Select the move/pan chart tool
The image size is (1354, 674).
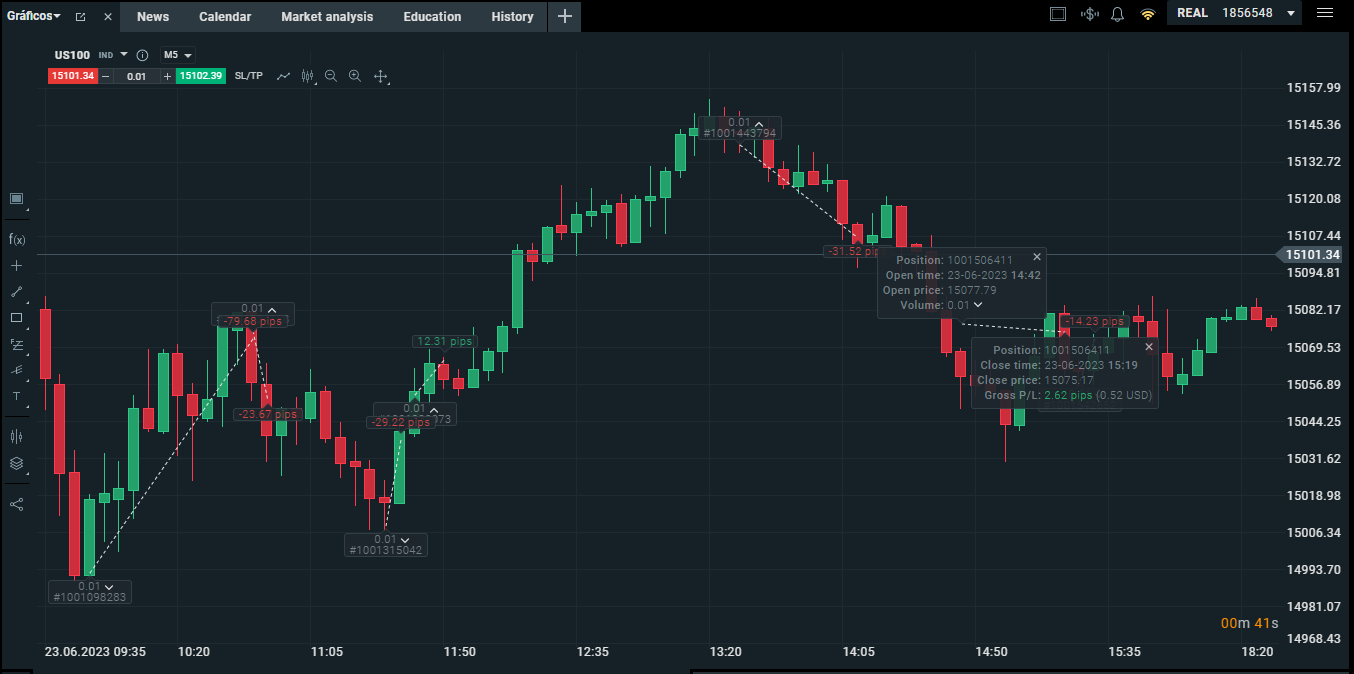click(x=380, y=76)
